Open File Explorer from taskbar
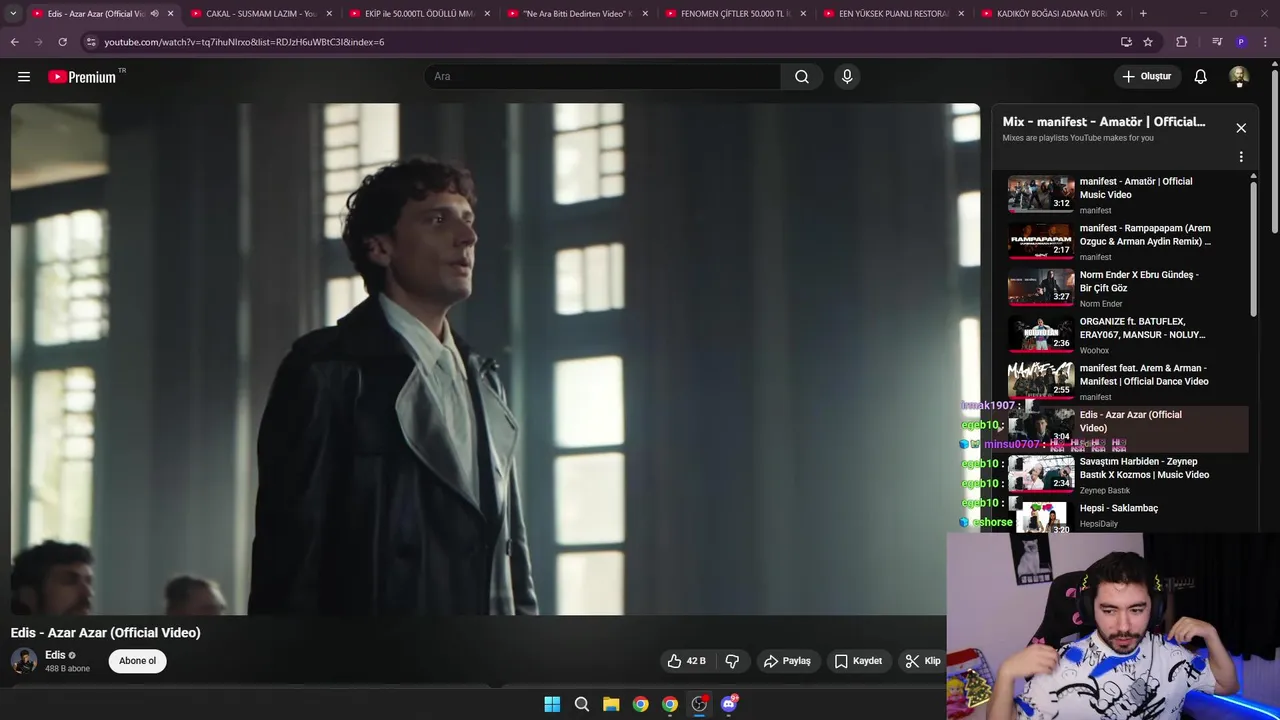The image size is (1280, 720). point(611,704)
